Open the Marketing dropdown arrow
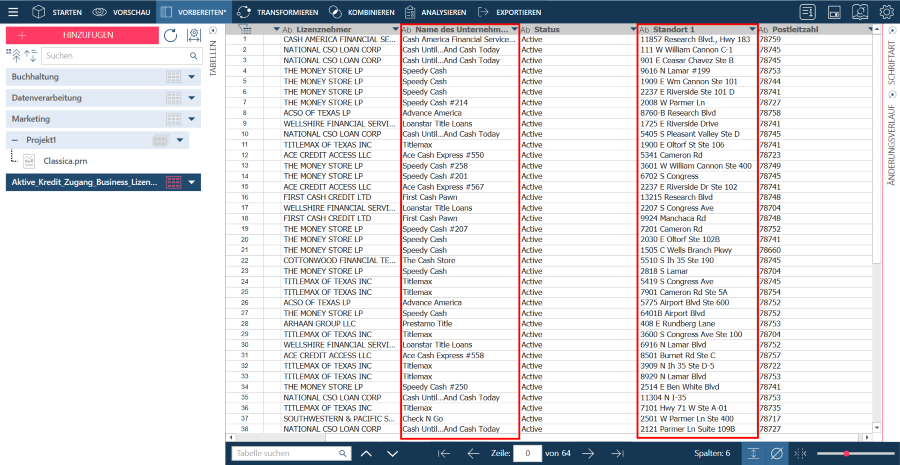 pos(192,119)
